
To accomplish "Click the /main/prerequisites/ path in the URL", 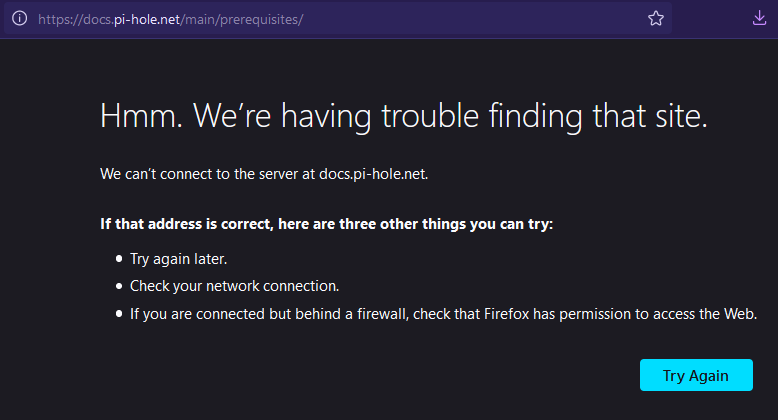I will point(242,19).
